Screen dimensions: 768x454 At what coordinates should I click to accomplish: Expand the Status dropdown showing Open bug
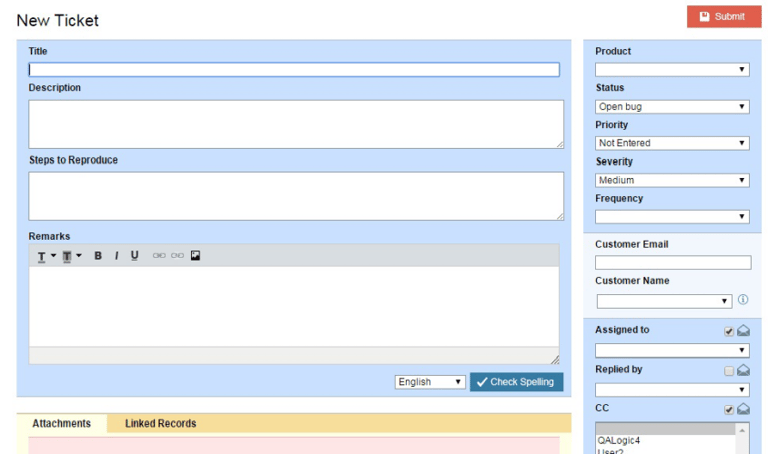[672, 107]
